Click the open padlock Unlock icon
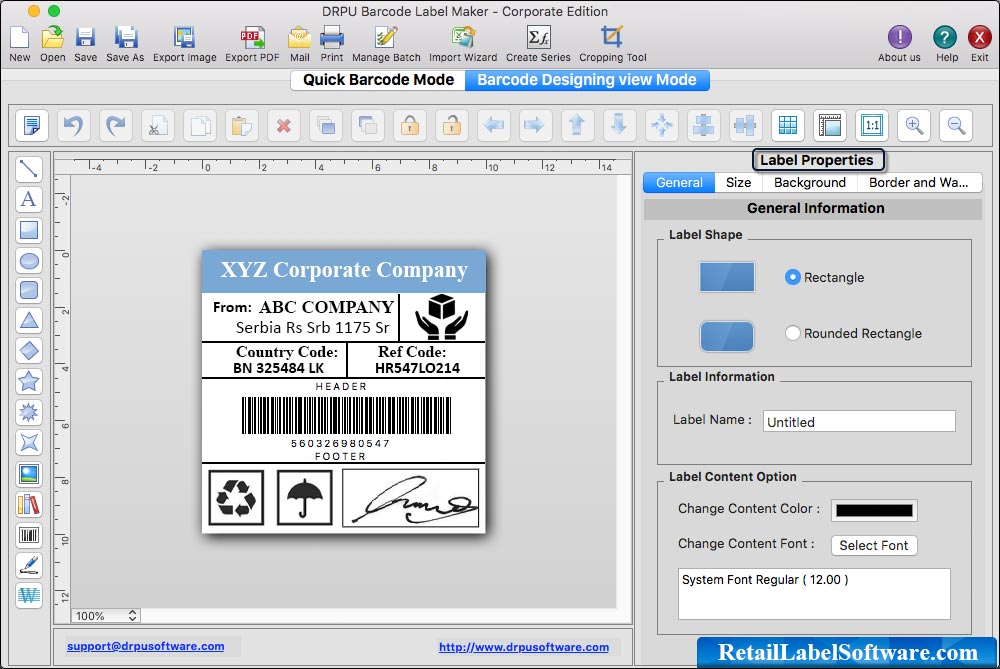1000x669 pixels. 452,125
